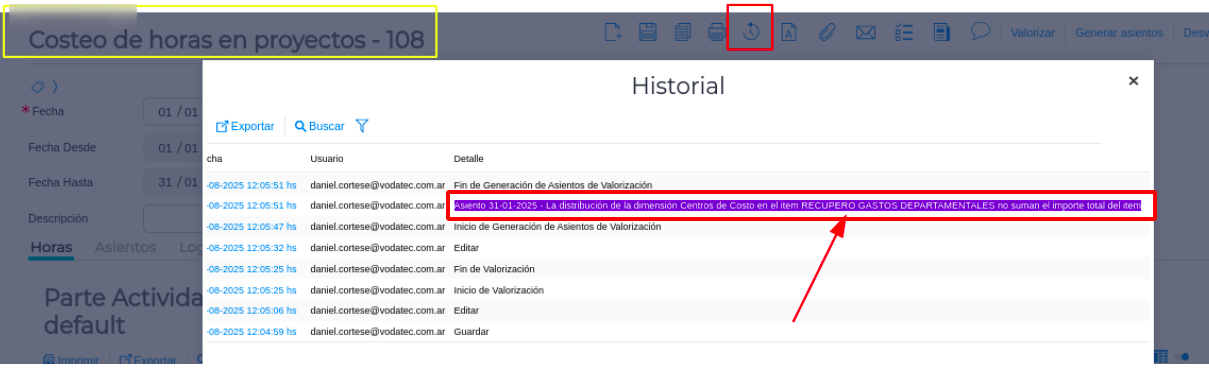This screenshot has height=377, width=1209.
Task: Click 'Inicio de Generación de Asientos de Valorización'
Action: pyautogui.click(x=558, y=227)
